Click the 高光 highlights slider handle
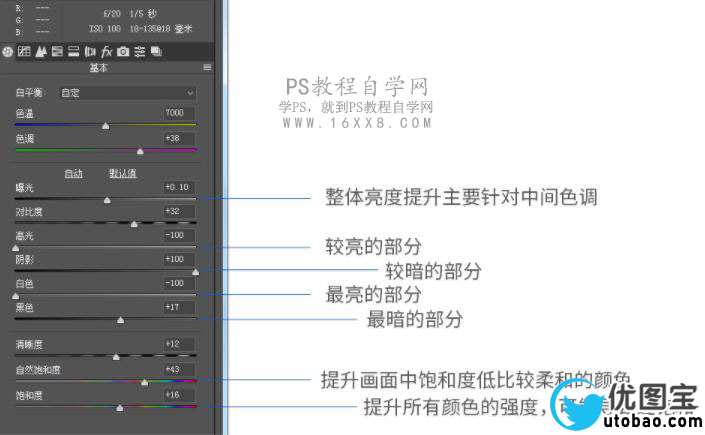The image size is (705, 435). (x=16, y=248)
